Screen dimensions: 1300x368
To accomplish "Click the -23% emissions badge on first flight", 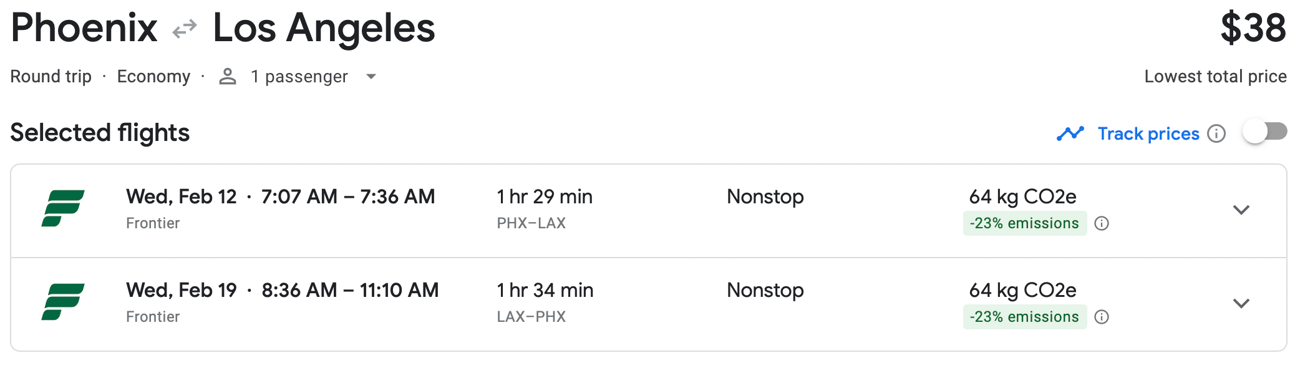I will tap(1025, 224).
